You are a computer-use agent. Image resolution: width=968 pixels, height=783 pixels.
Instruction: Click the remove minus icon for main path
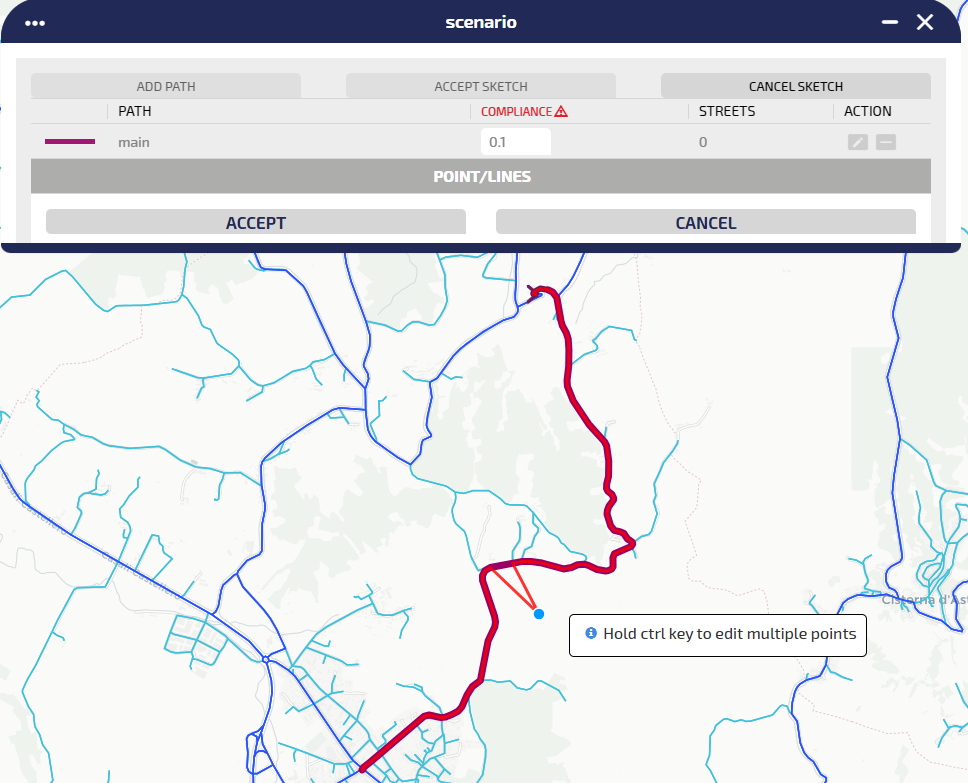click(x=885, y=142)
